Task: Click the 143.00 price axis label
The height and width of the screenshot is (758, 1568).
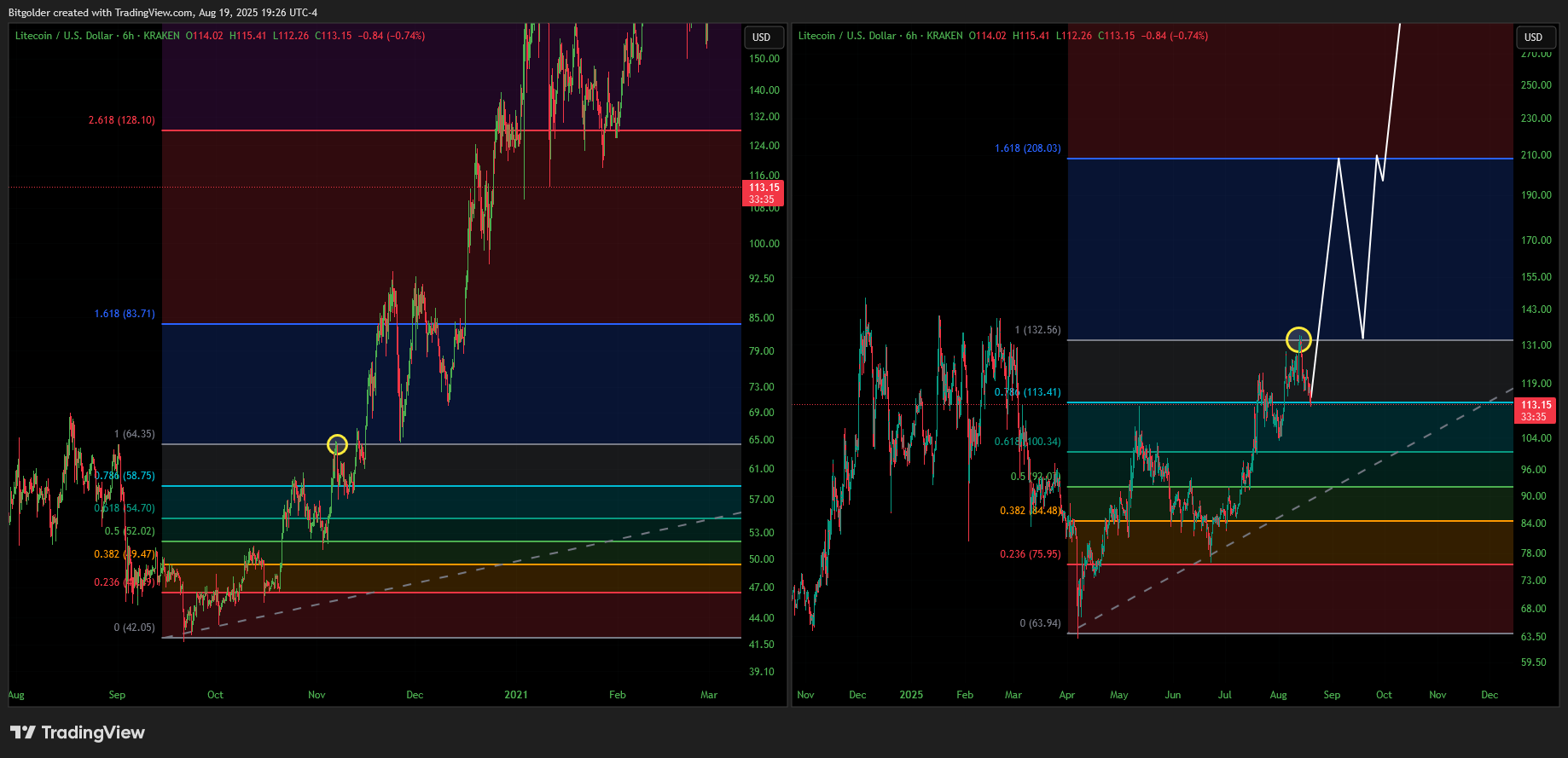Action: click(x=1536, y=310)
